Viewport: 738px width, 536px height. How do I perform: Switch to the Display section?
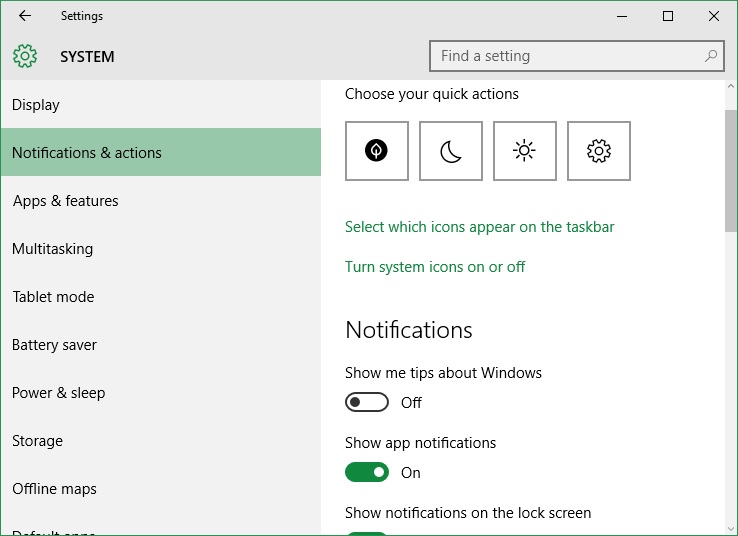coord(161,104)
